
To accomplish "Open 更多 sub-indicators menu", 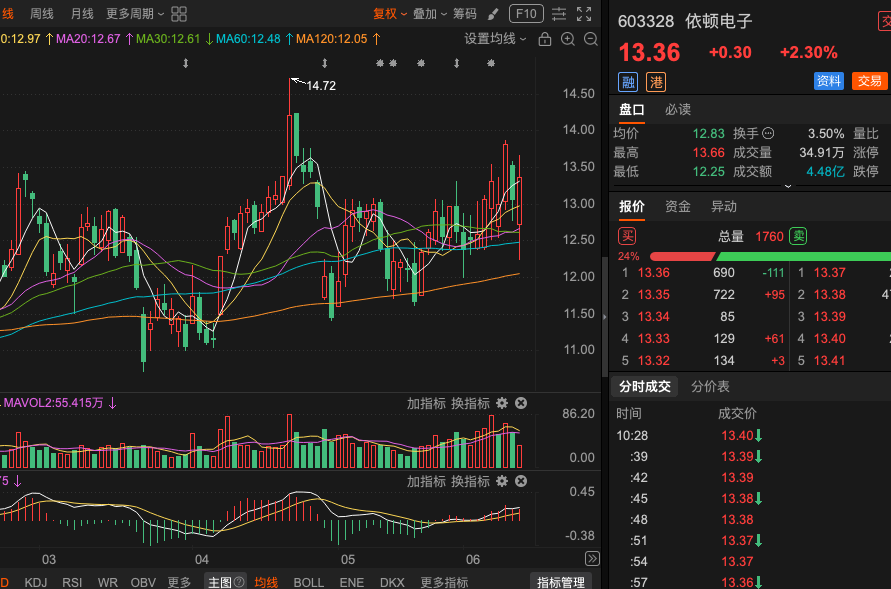I will (x=179, y=582).
